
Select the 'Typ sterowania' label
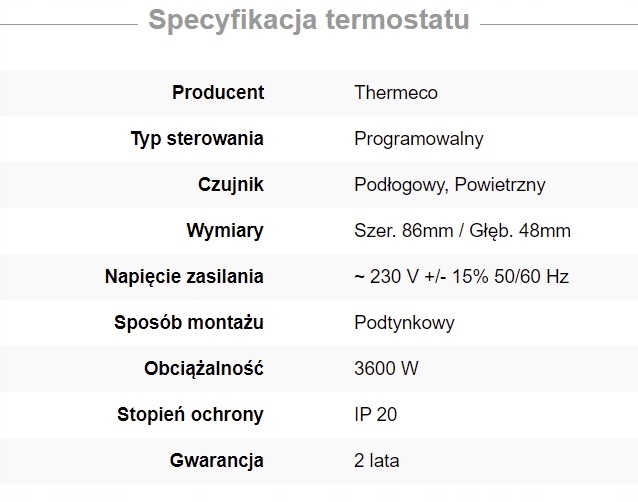pyautogui.click(x=197, y=139)
